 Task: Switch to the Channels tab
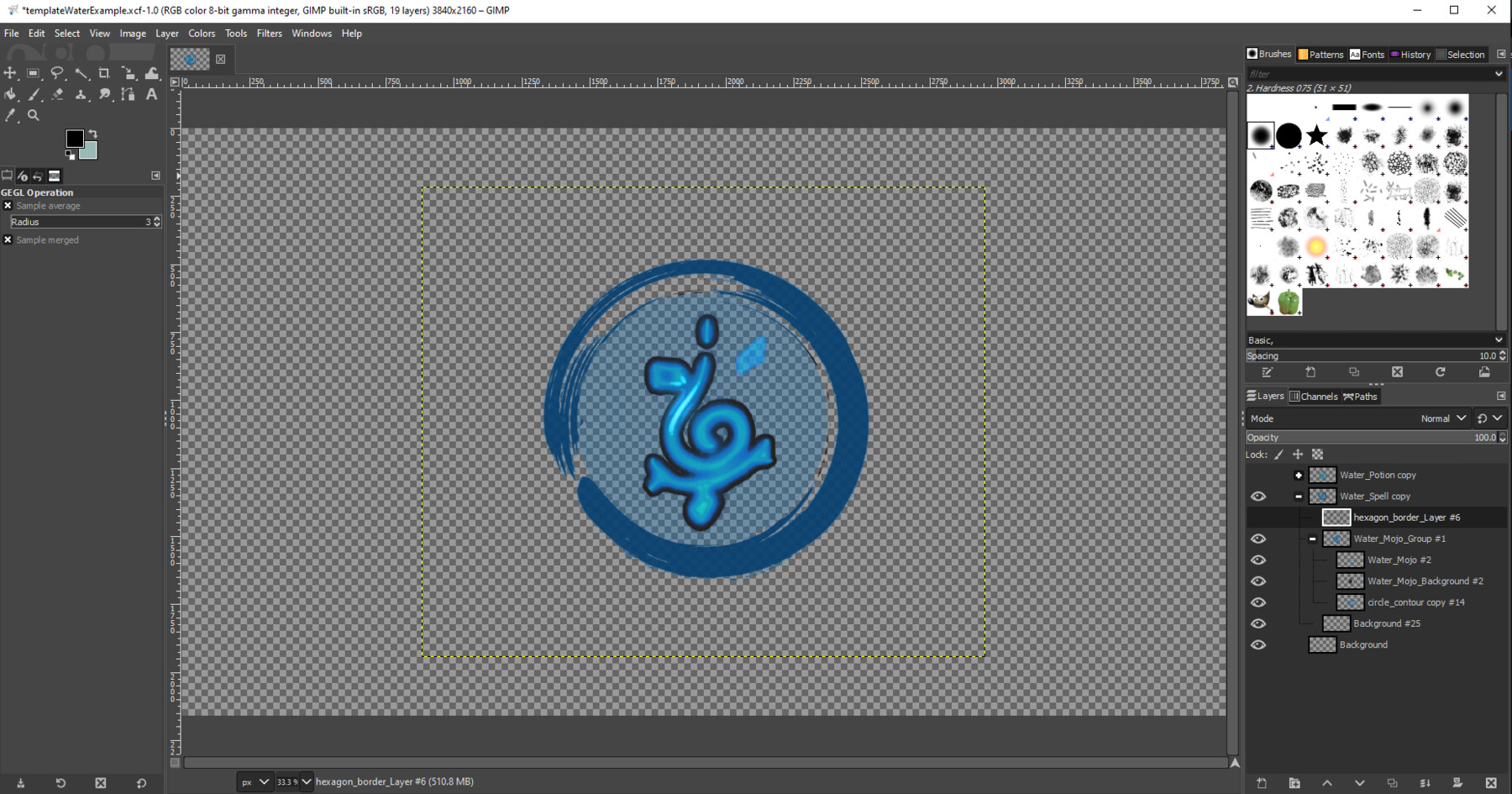click(x=1315, y=396)
